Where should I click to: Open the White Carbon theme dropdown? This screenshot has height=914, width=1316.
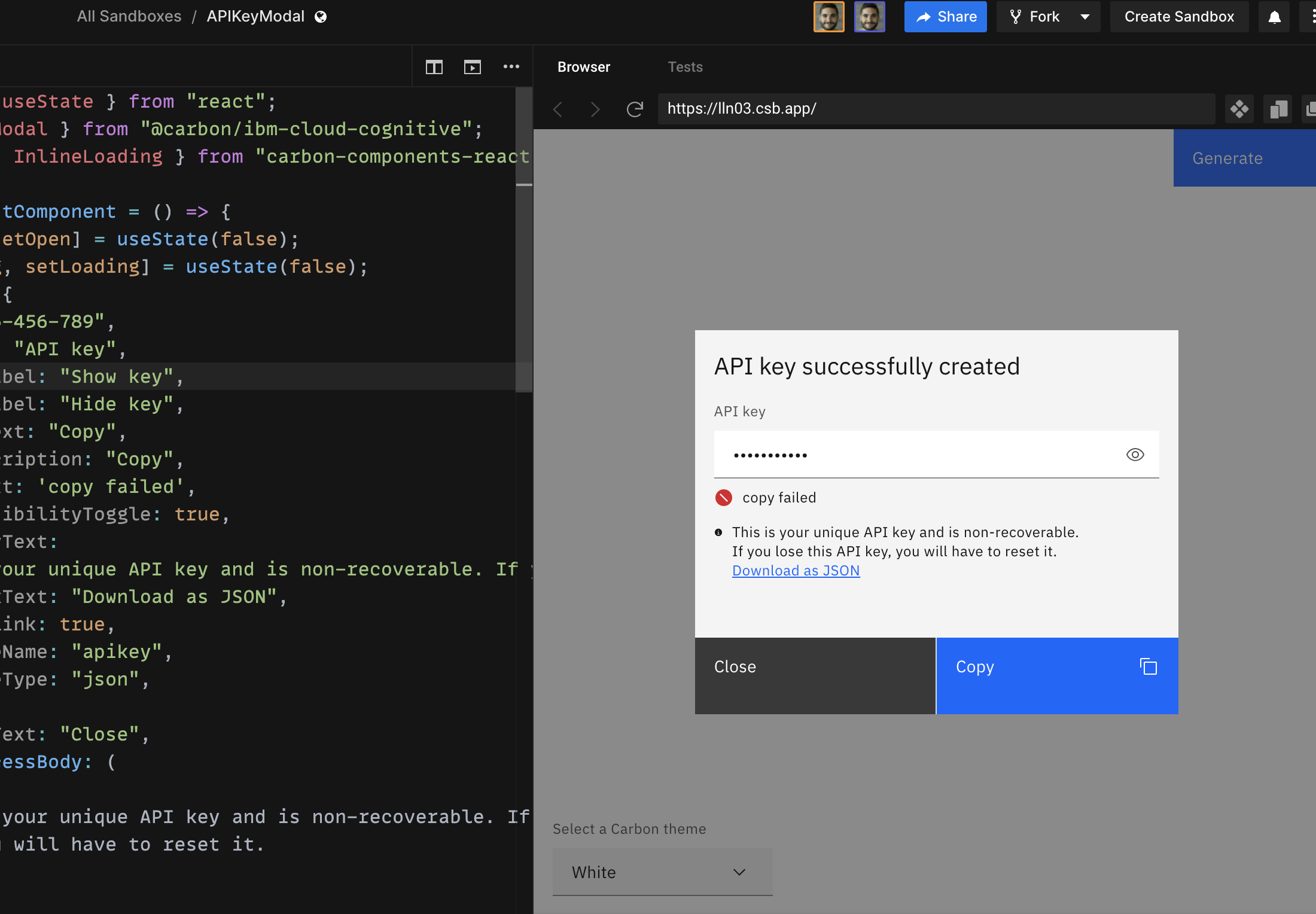[x=662, y=872]
